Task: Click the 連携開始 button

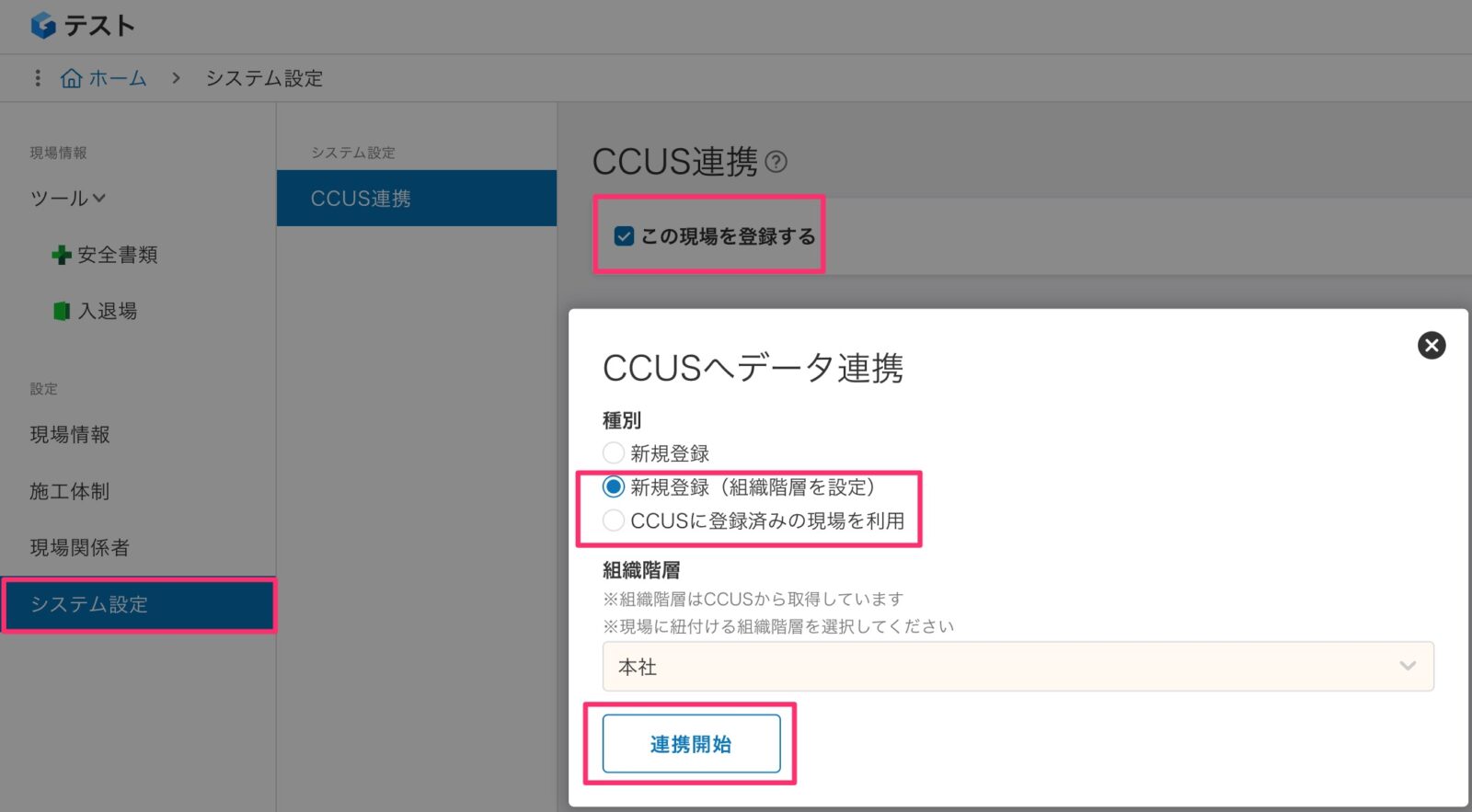Action: point(691,744)
